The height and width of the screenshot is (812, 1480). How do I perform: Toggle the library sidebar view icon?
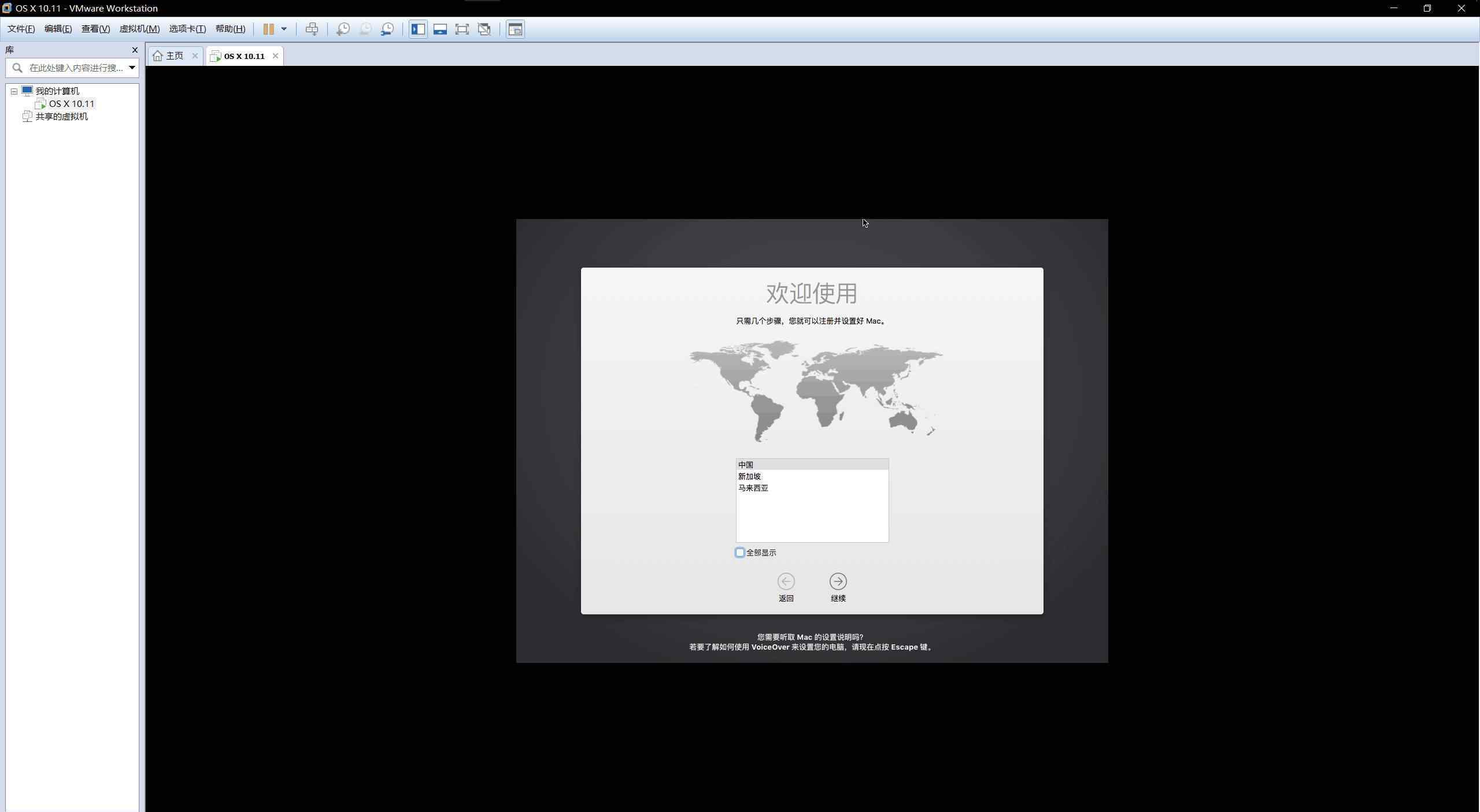coord(418,29)
